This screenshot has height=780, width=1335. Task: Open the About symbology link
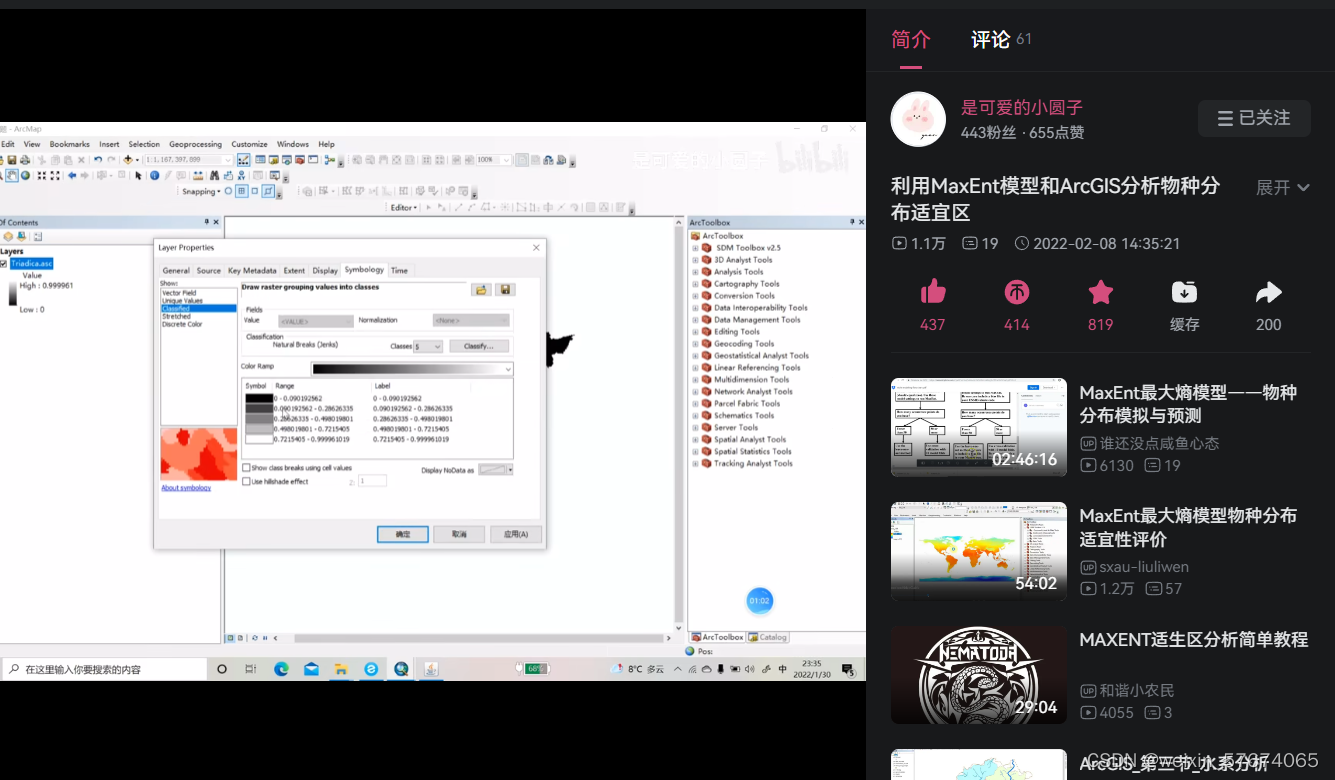pyautogui.click(x=186, y=488)
